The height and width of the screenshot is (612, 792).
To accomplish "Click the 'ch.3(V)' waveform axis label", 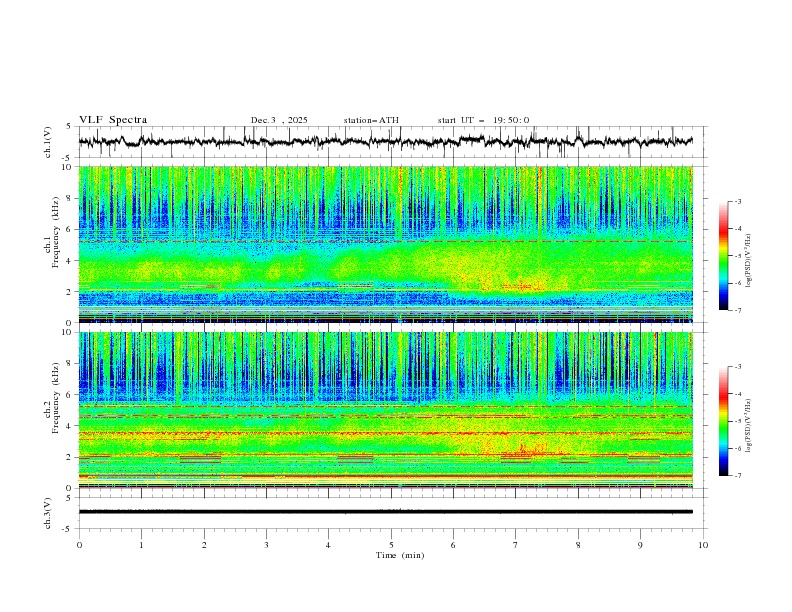I will (48, 513).
